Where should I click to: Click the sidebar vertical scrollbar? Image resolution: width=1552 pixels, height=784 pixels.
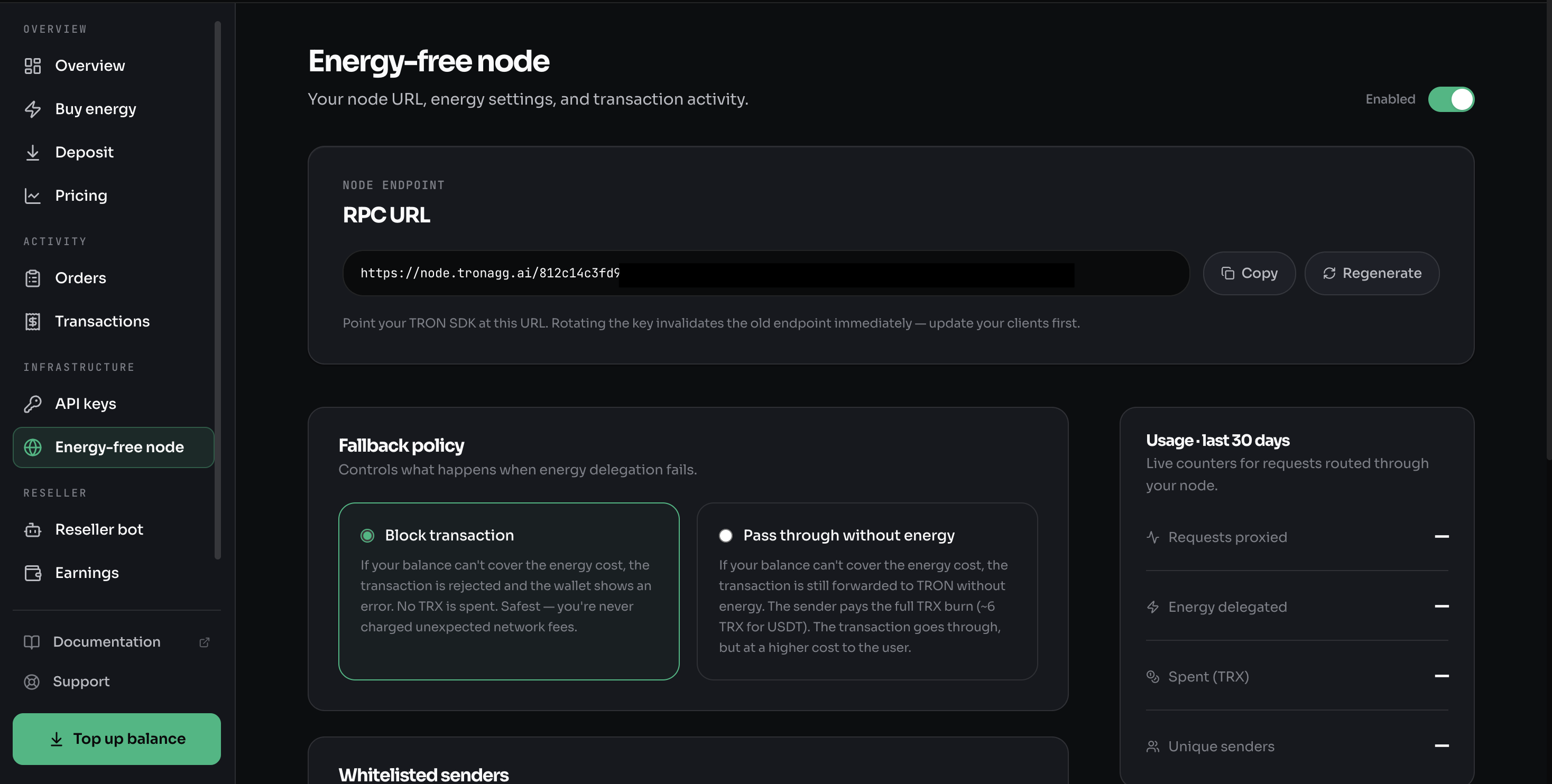click(217, 289)
